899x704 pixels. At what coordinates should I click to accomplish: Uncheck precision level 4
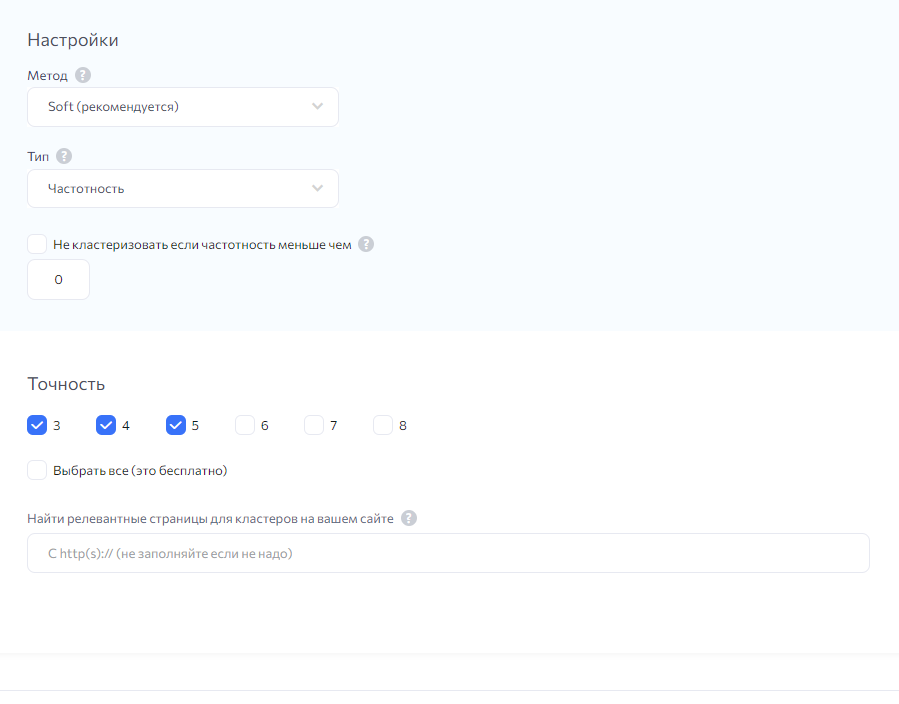pos(106,425)
